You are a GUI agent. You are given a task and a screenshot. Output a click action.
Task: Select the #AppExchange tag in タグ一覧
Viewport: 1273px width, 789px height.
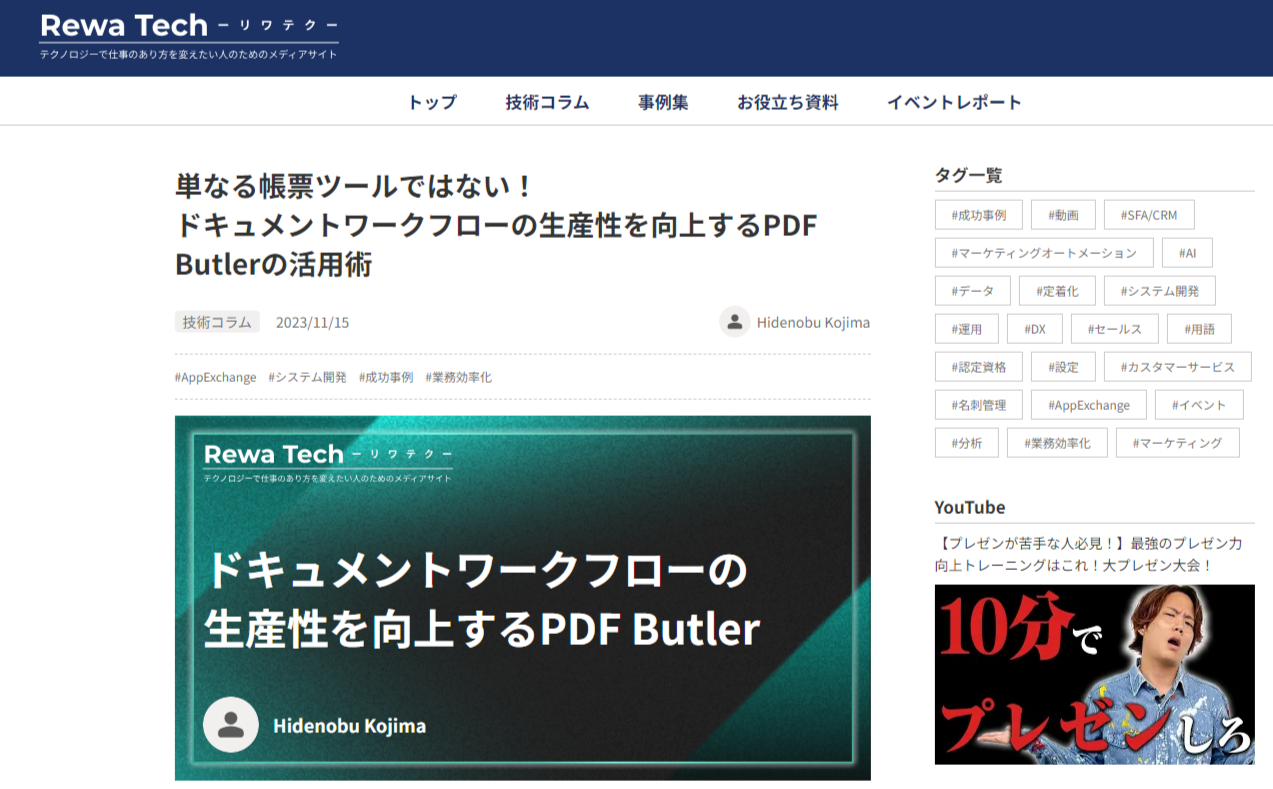(x=1088, y=405)
